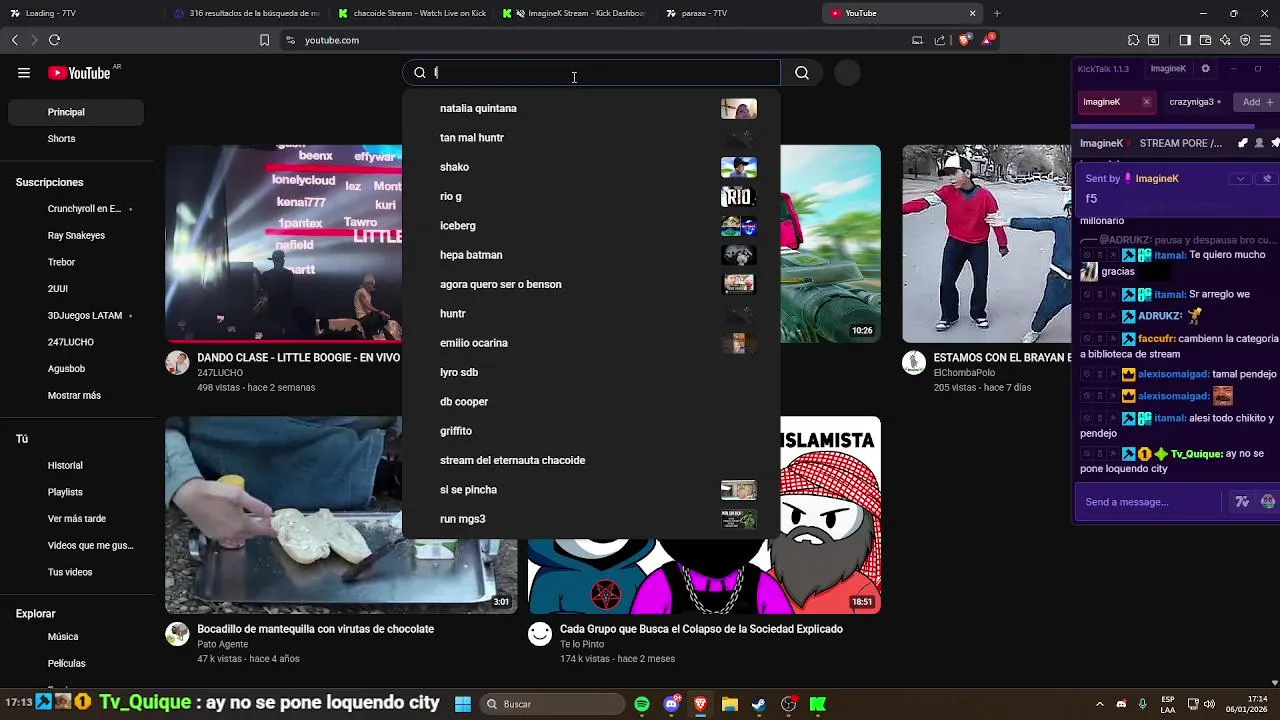The height and width of the screenshot is (720, 1280).
Task: Open Ver más tarde in sidebar
Action: 76,519
